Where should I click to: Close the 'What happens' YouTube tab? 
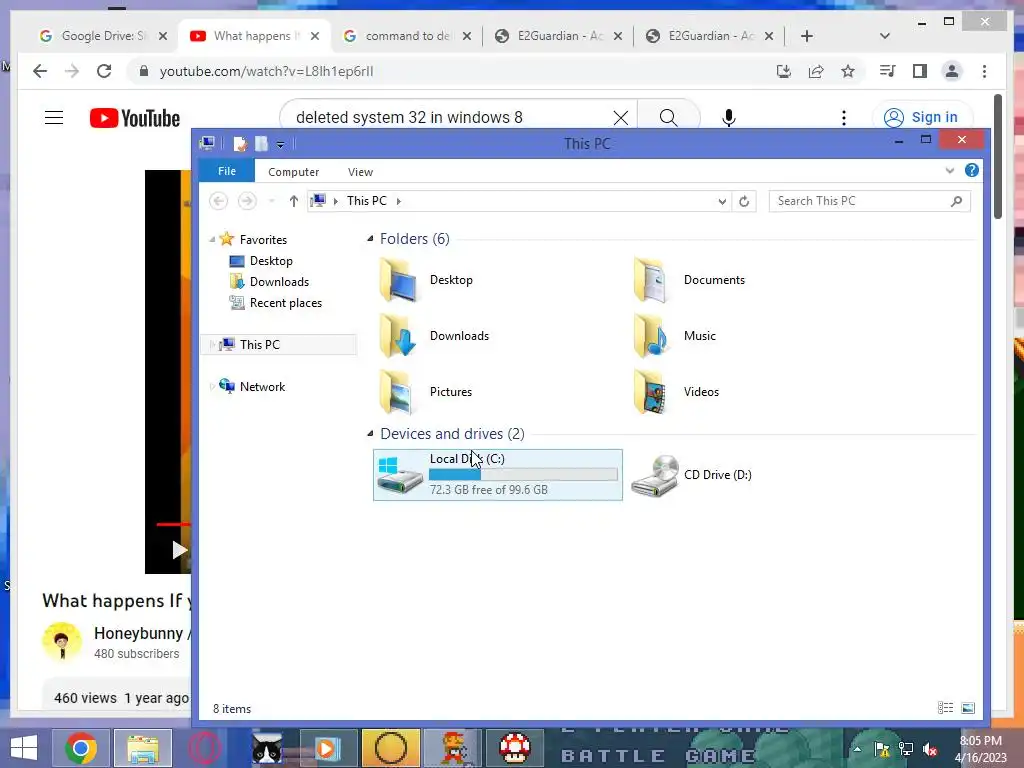(315, 36)
